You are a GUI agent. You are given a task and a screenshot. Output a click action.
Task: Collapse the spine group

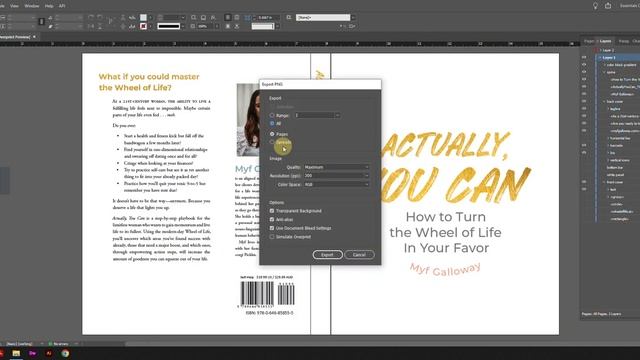pos(604,72)
